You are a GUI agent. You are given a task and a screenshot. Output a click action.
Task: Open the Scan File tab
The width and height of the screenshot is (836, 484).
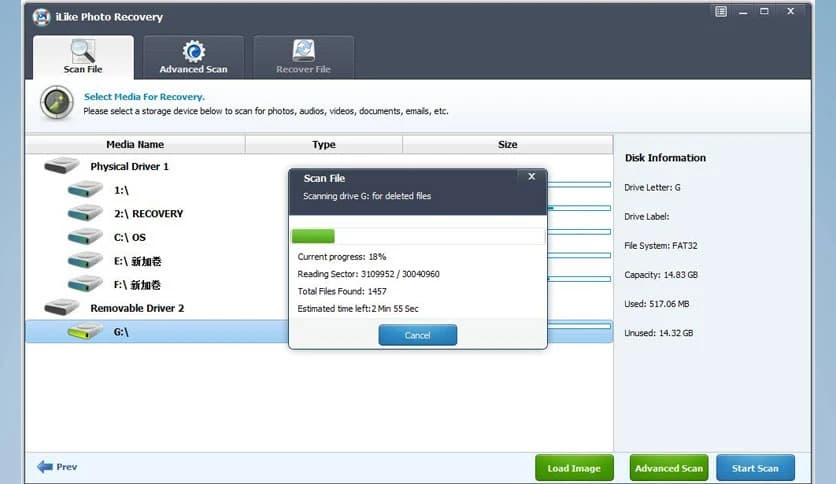point(83,57)
